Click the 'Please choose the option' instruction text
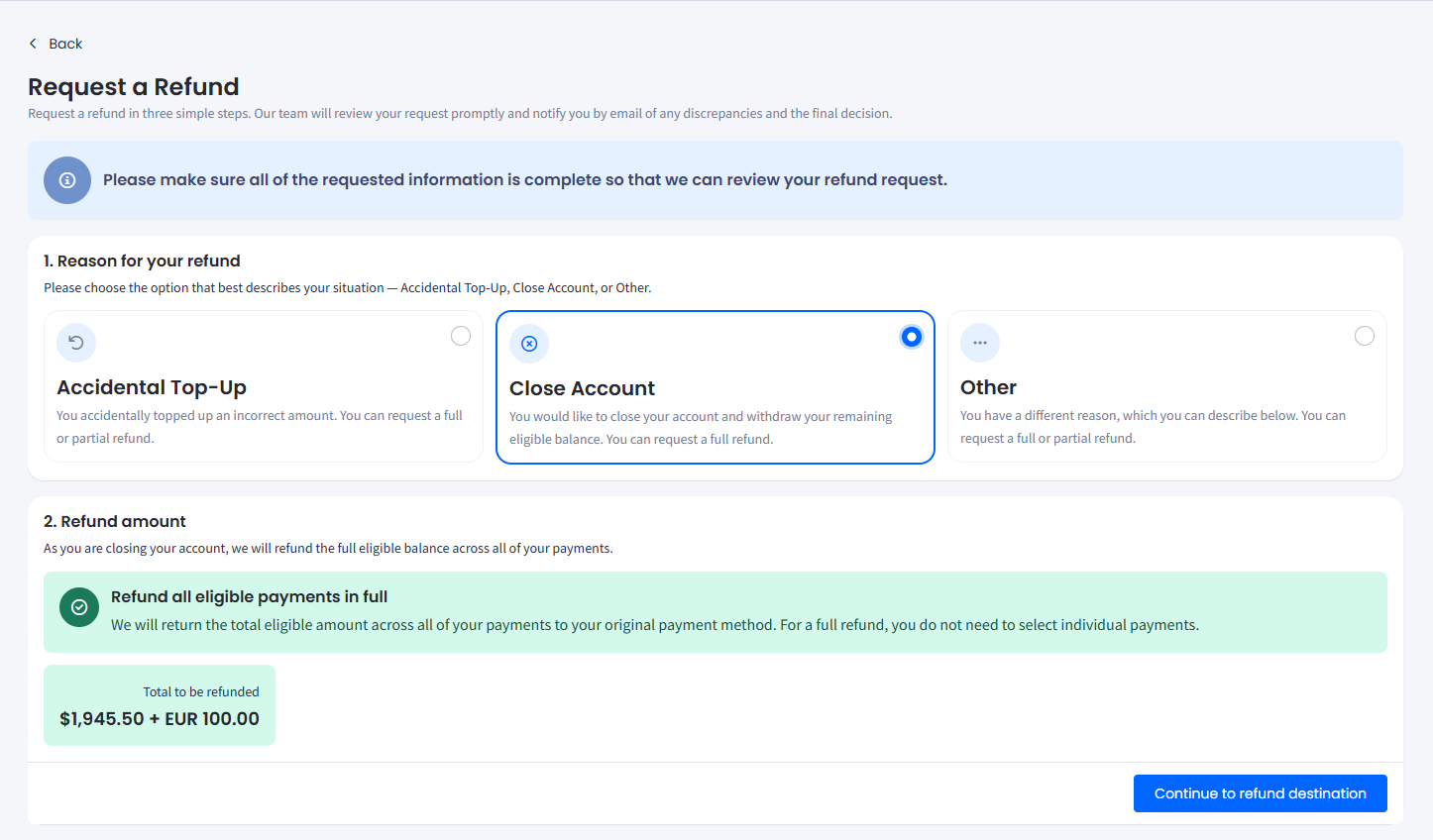1433x840 pixels. pyautogui.click(x=347, y=287)
